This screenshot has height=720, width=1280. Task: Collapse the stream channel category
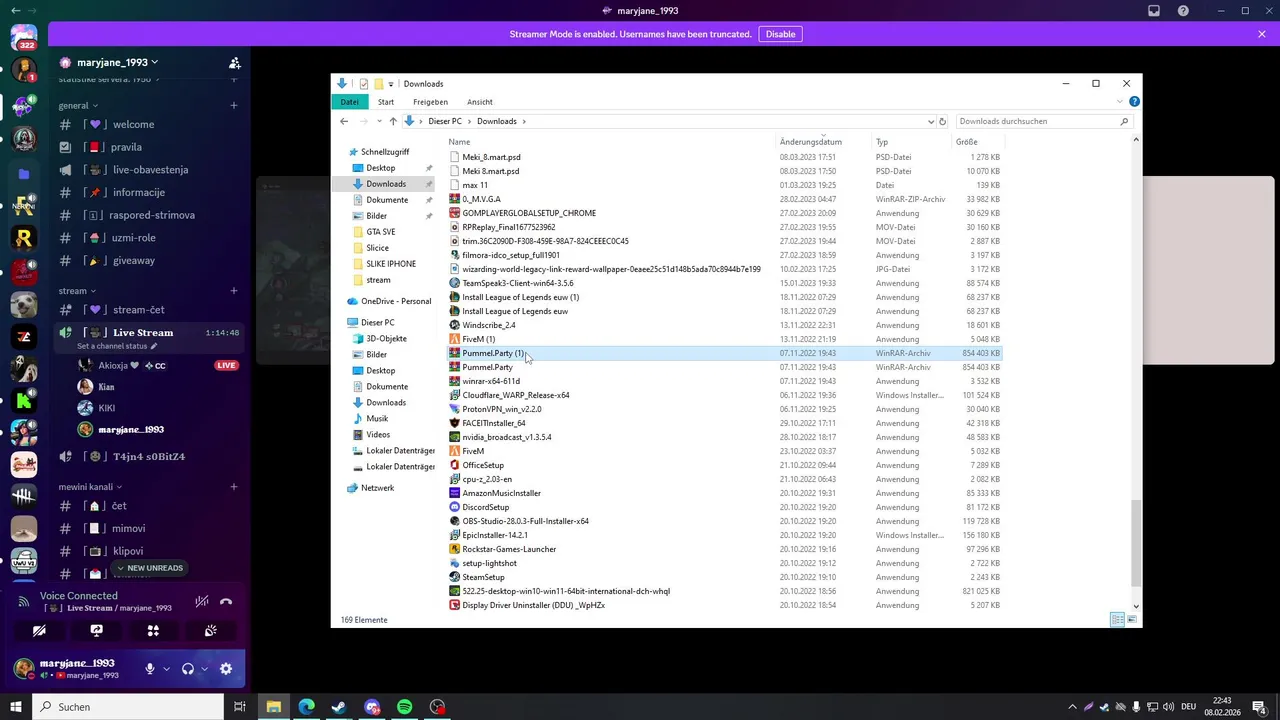pos(76,291)
